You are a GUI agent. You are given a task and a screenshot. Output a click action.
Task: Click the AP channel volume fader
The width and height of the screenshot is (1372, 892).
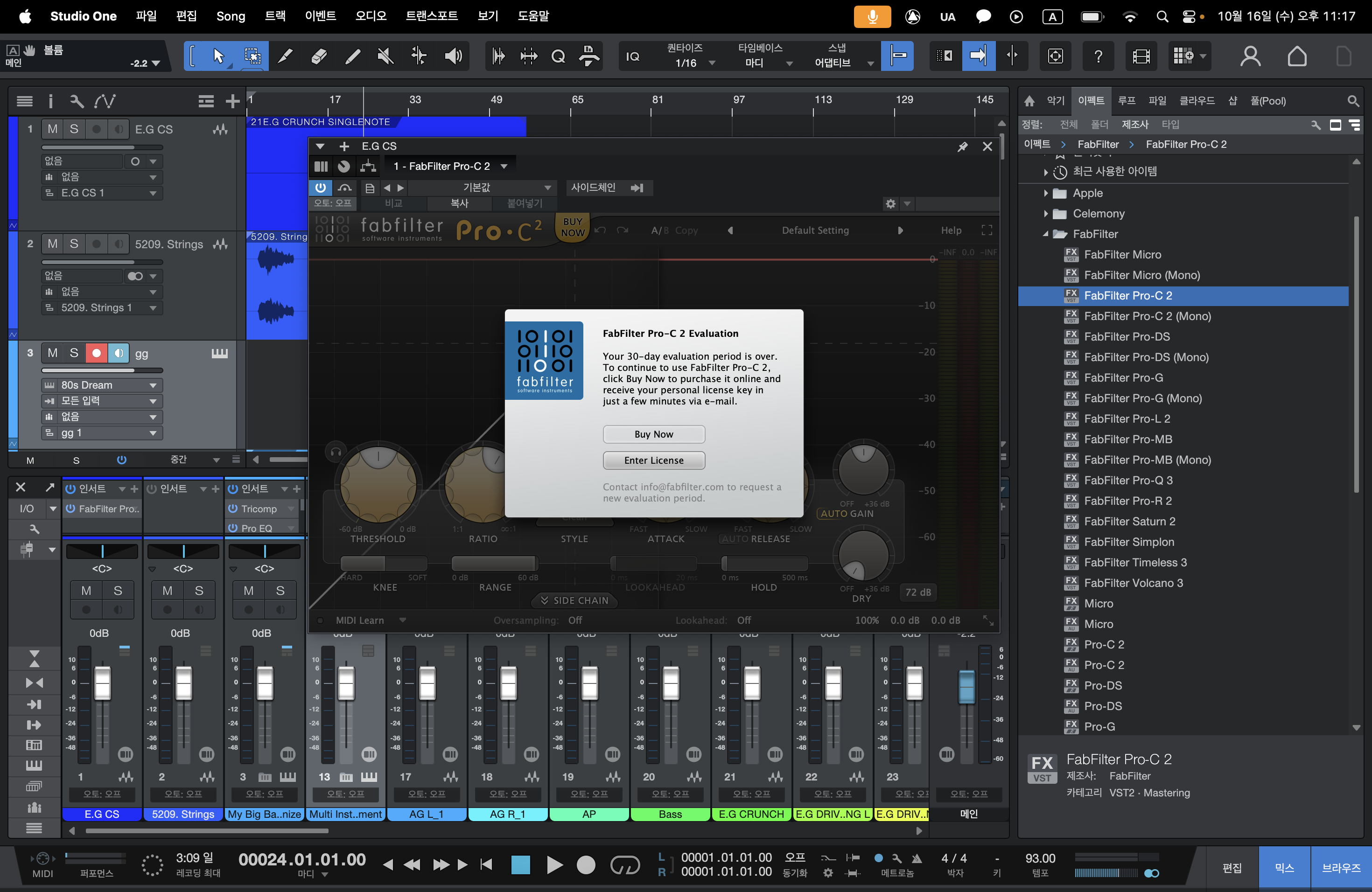(x=590, y=683)
